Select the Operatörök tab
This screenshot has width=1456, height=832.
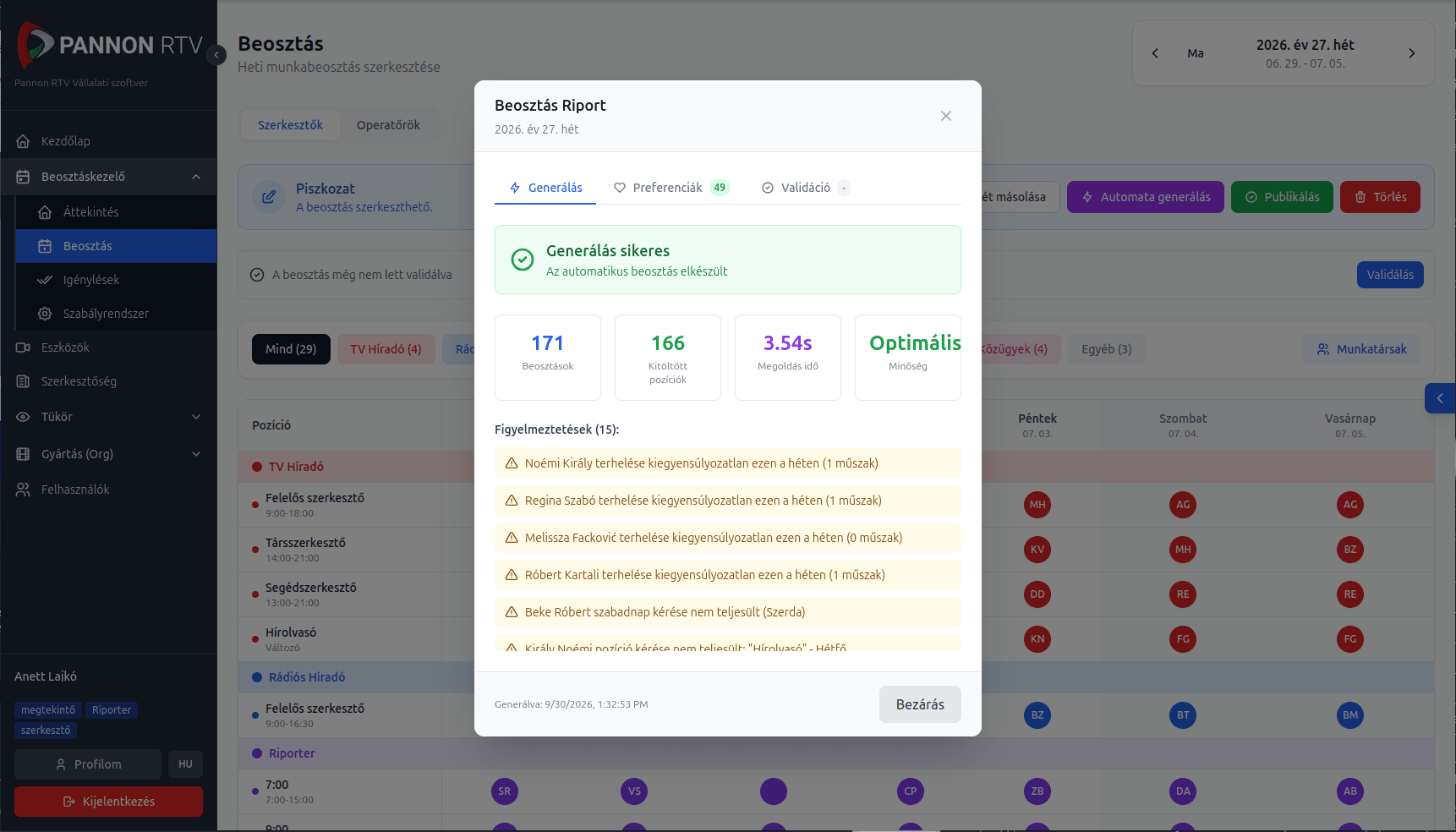click(388, 125)
